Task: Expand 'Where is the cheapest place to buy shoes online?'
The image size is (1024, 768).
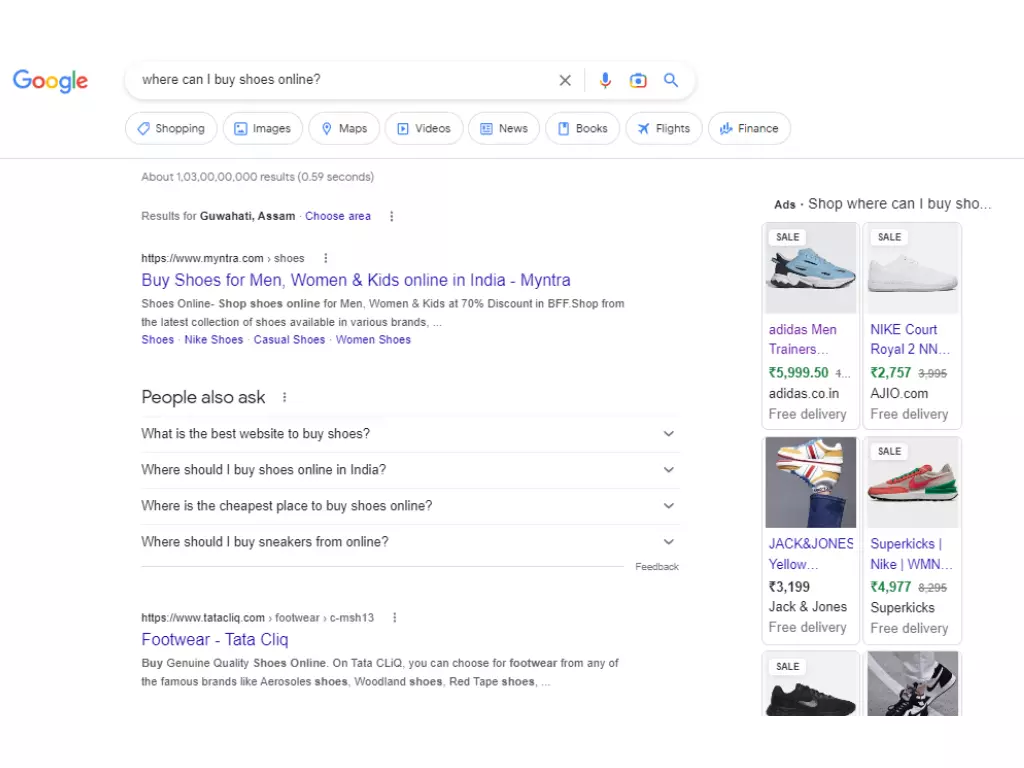Action: point(410,505)
